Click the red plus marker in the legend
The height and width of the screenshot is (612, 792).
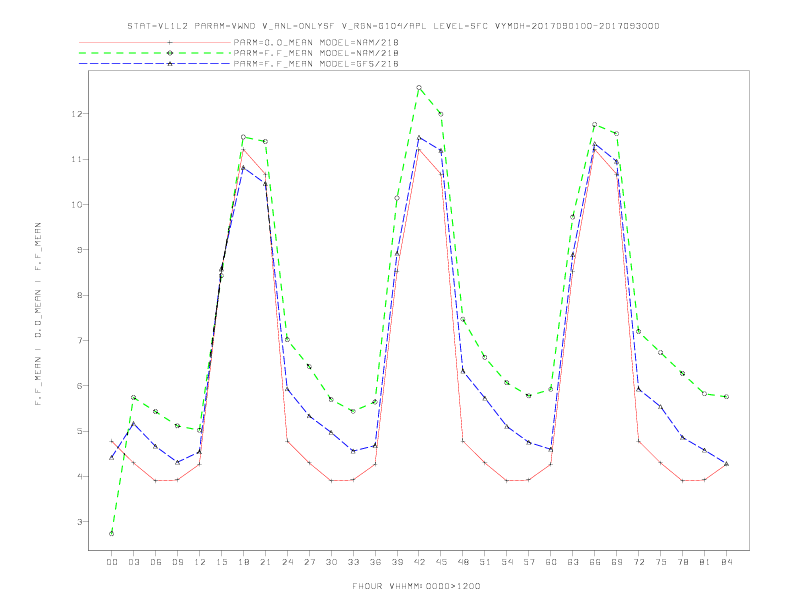coord(170,42)
